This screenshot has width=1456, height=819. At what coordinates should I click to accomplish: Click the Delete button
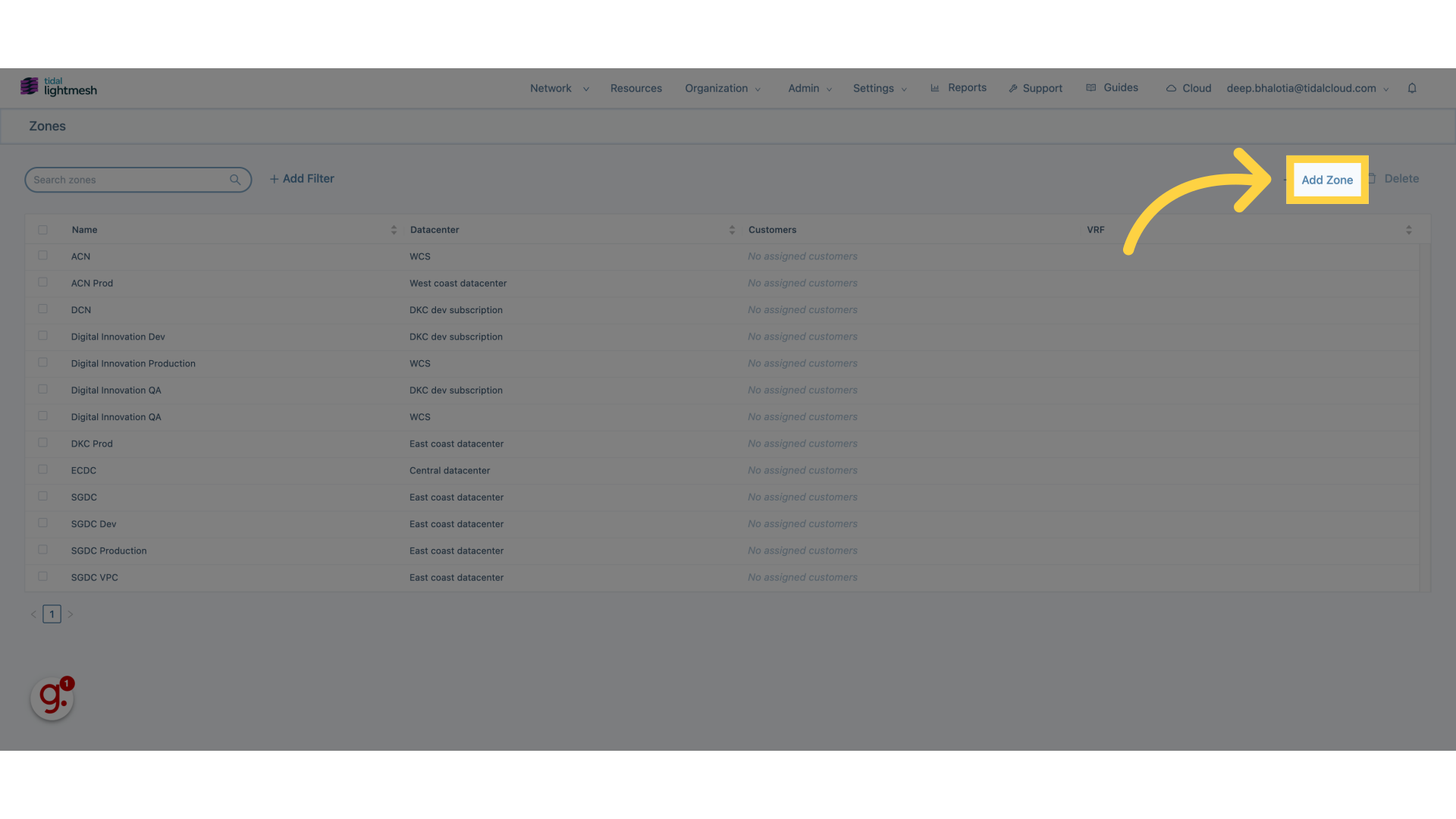[1393, 179]
